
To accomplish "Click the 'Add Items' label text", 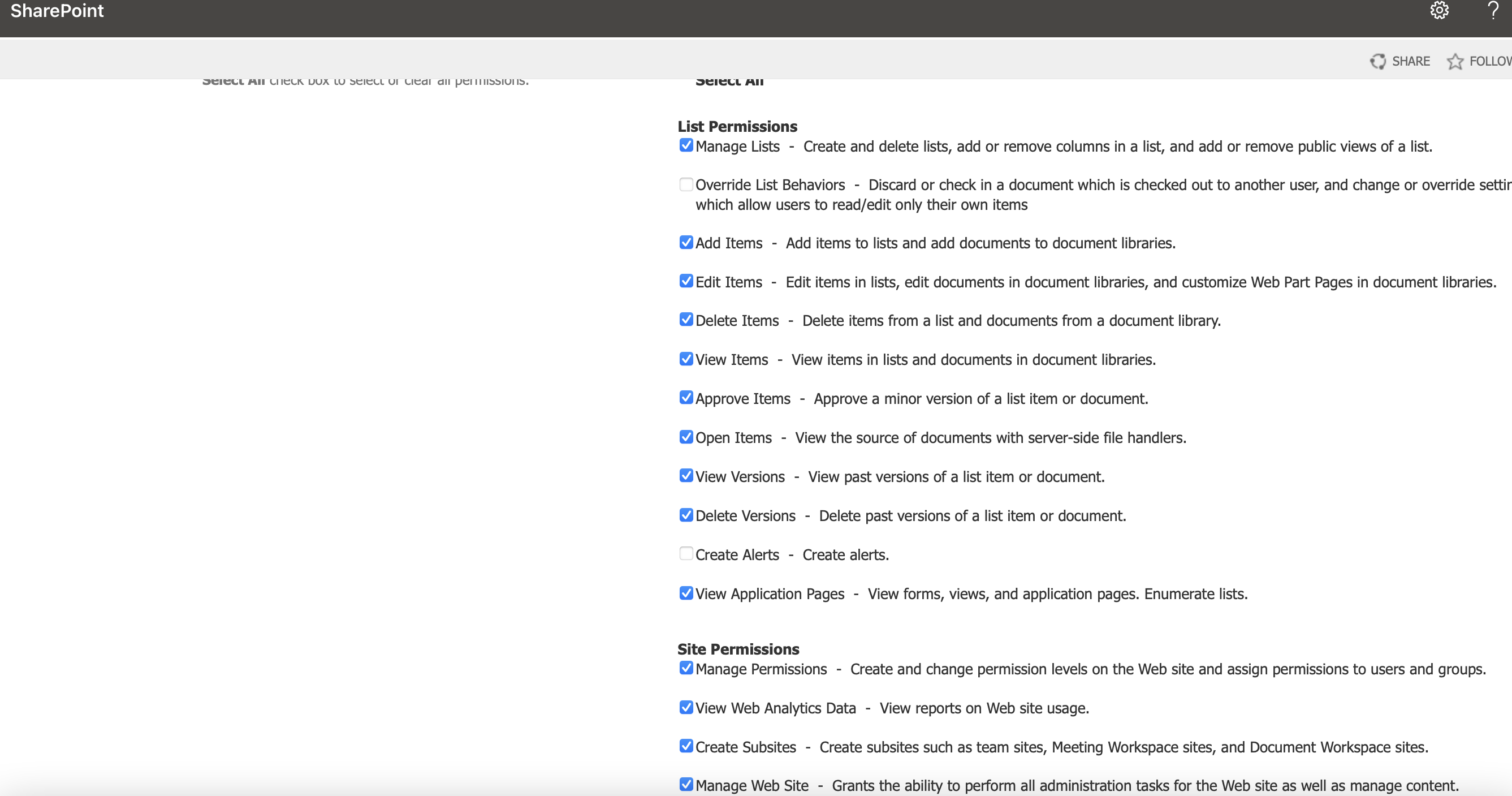I will (x=729, y=243).
